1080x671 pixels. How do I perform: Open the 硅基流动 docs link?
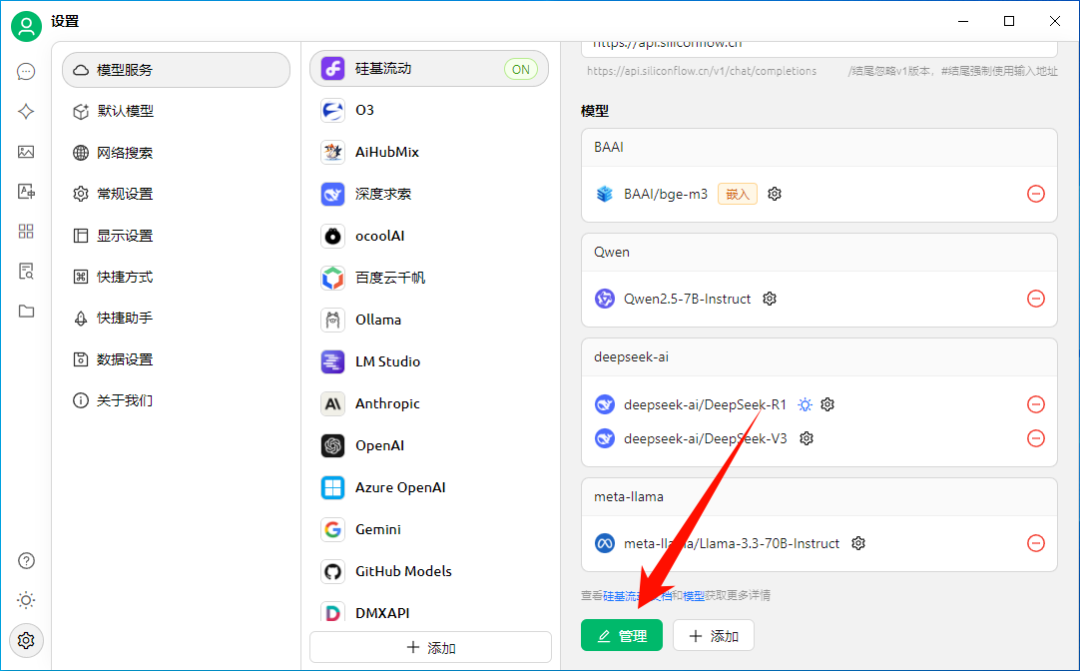[x=637, y=596]
